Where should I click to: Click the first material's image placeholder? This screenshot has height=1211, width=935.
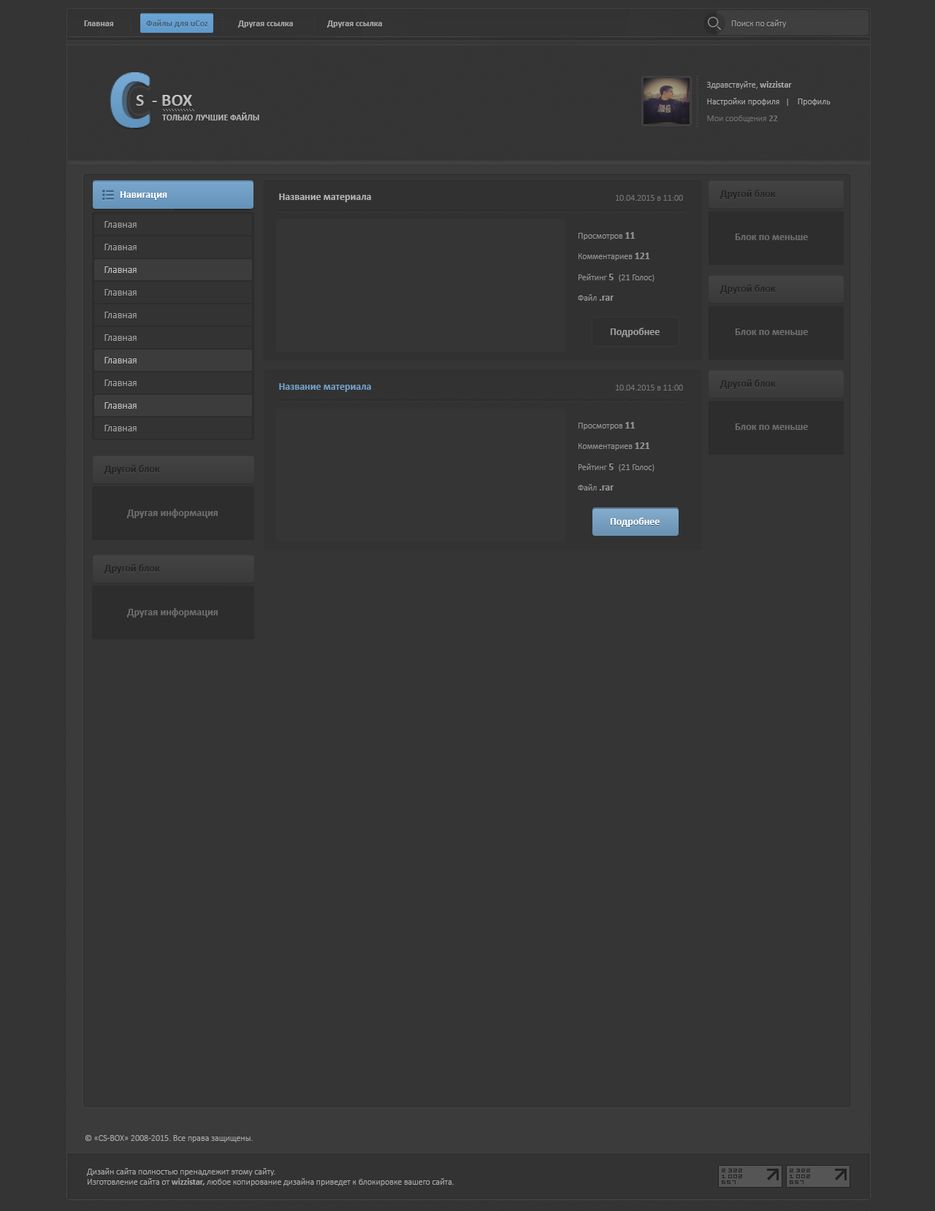[420, 285]
